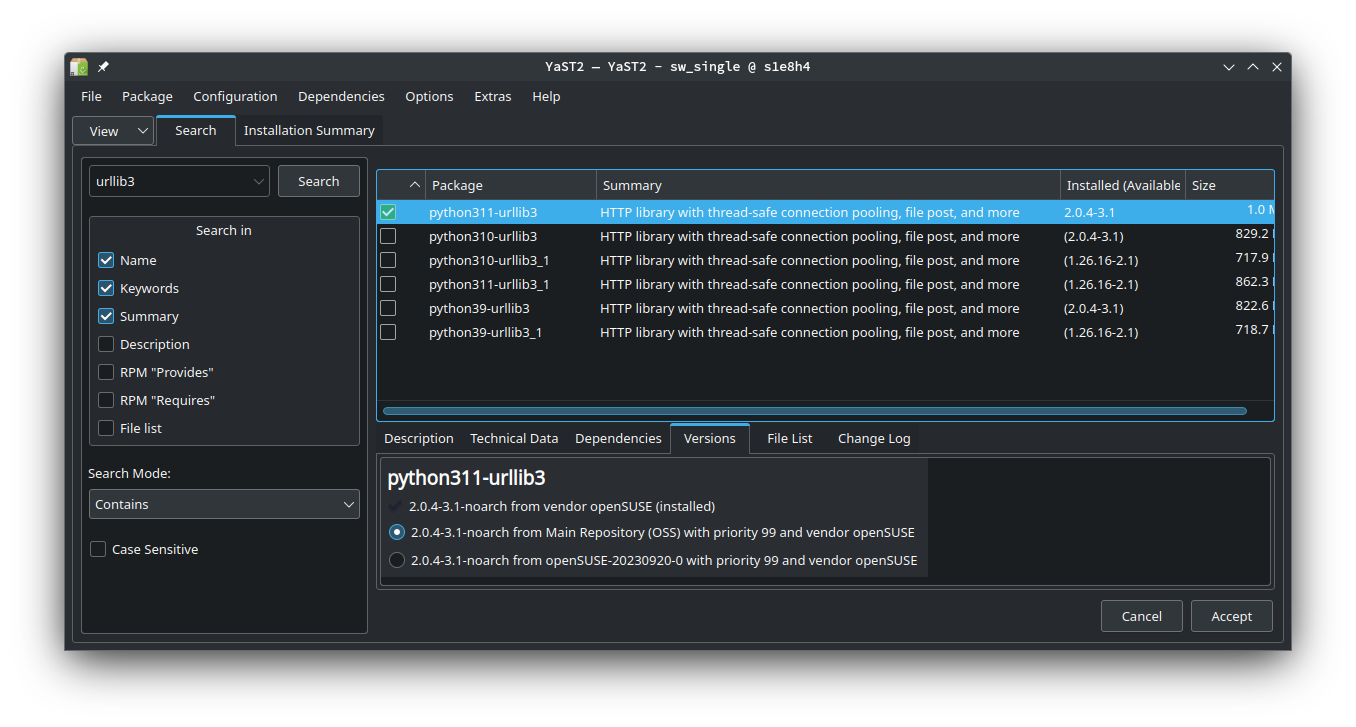Enable the Description search option
Viewport: 1356px width, 727px height.
tap(106, 344)
